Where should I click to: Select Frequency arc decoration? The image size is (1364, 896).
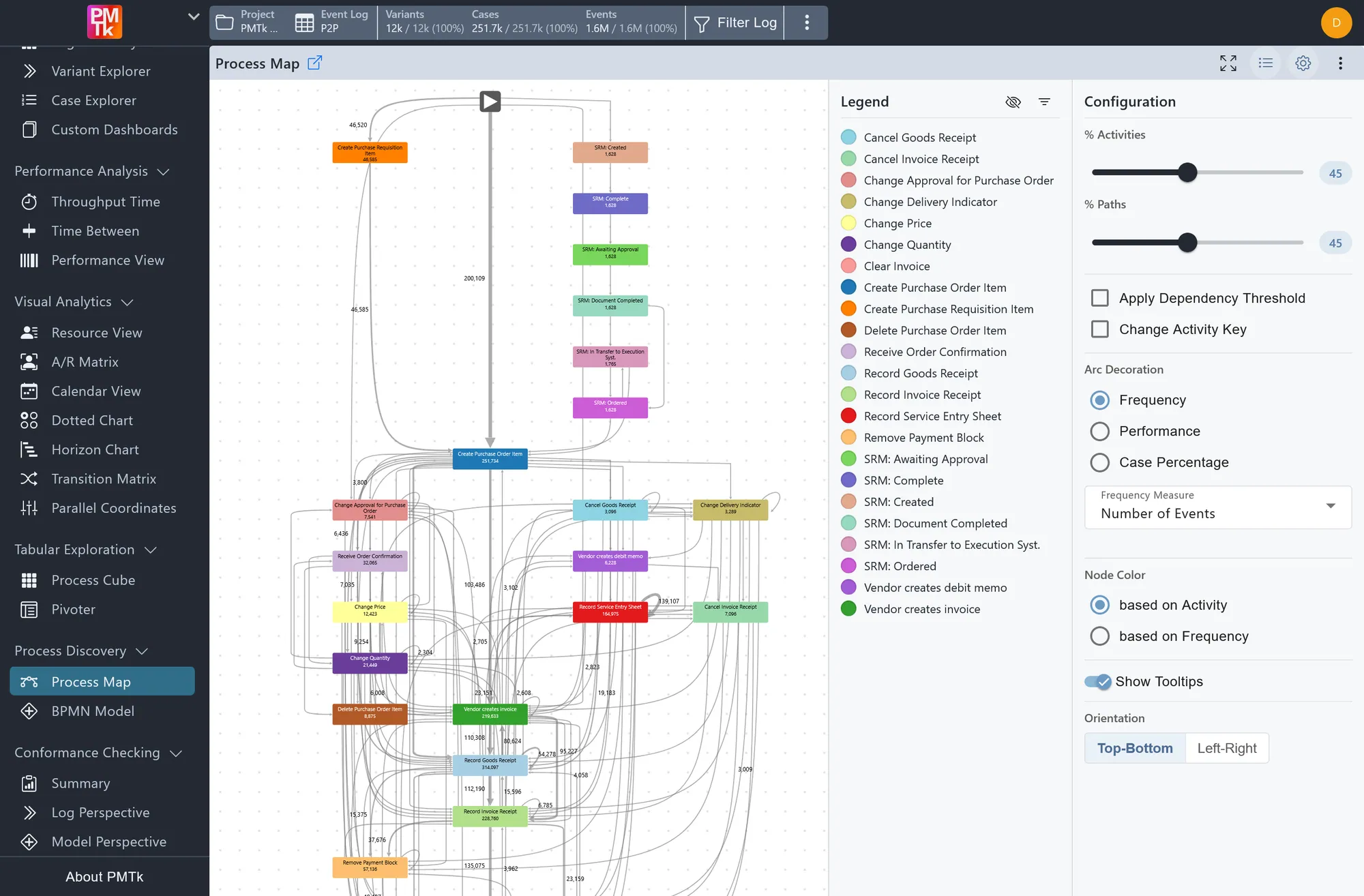(x=1100, y=400)
